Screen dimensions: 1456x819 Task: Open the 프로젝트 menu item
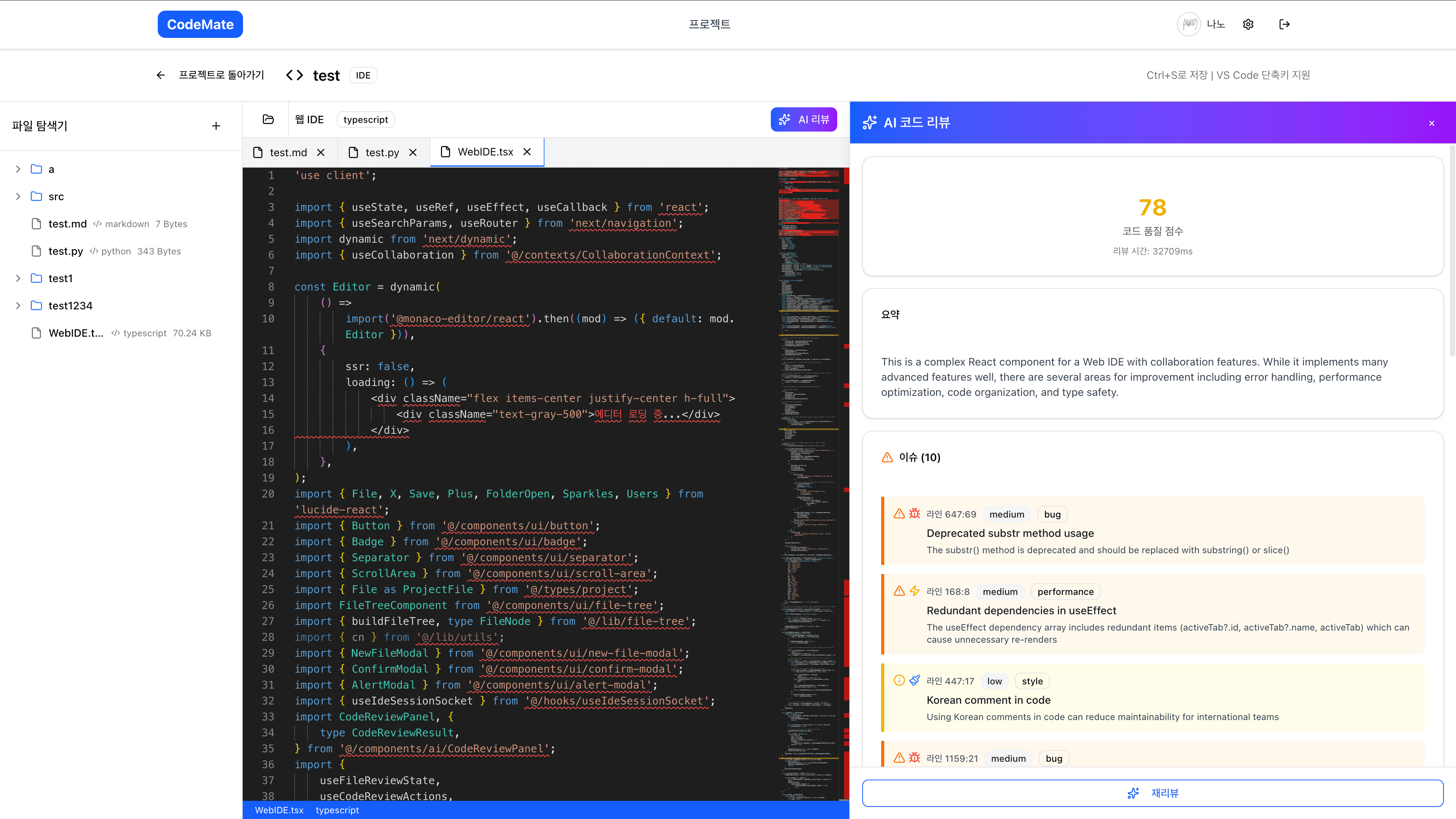click(x=709, y=24)
